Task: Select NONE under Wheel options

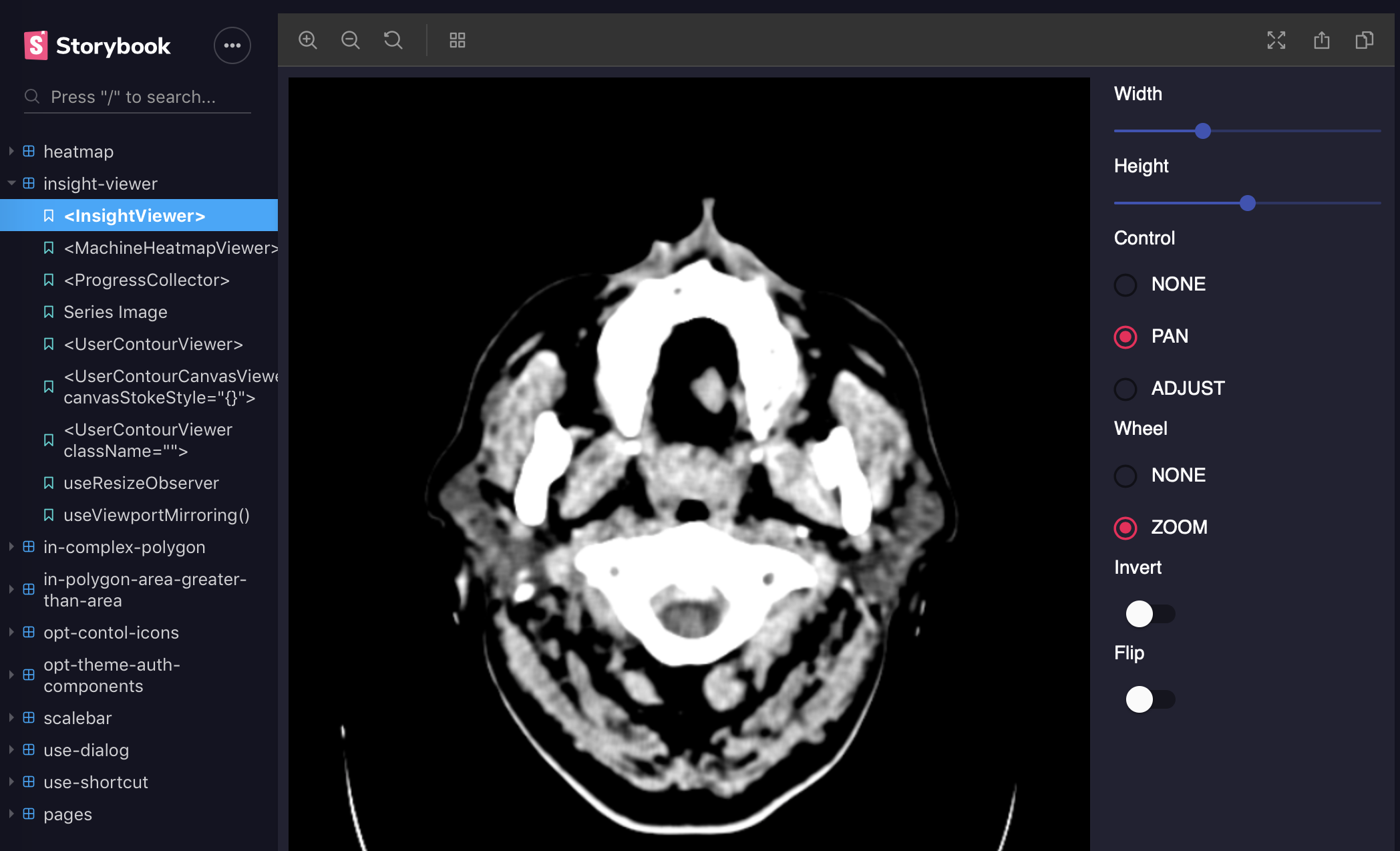Action: [x=1125, y=476]
